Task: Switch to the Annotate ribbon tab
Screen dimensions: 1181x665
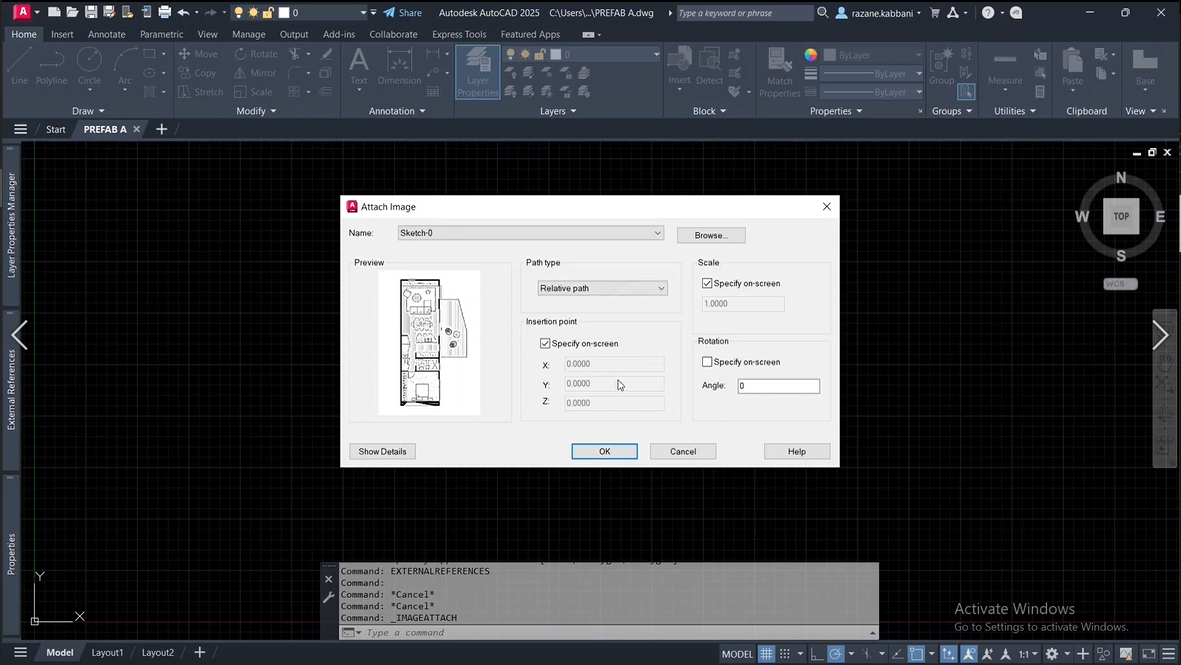Action: coord(106,34)
